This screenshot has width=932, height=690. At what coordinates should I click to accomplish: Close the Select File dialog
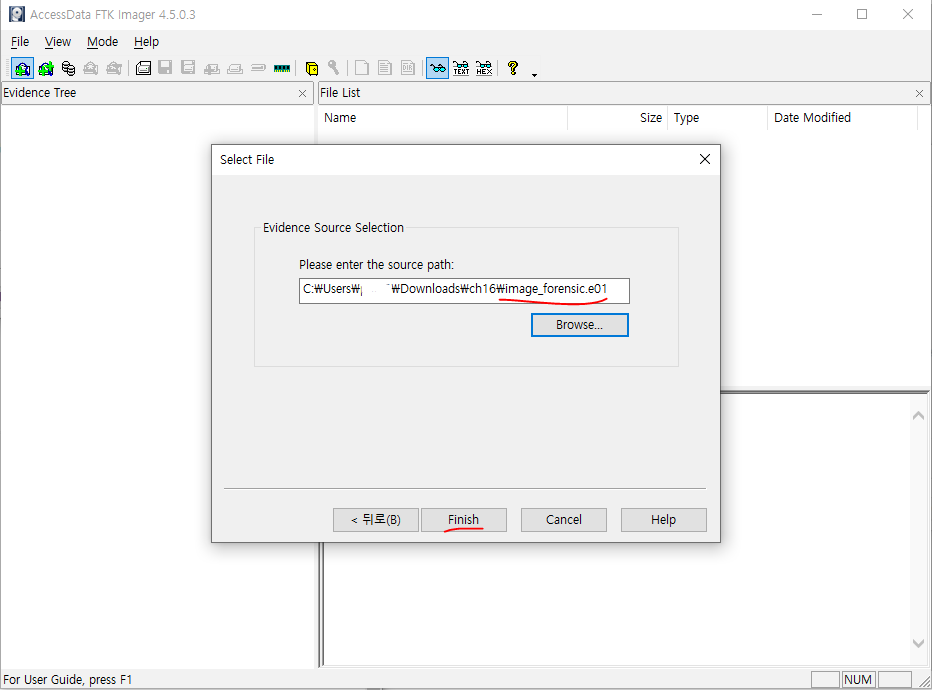click(x=705, y=159)
